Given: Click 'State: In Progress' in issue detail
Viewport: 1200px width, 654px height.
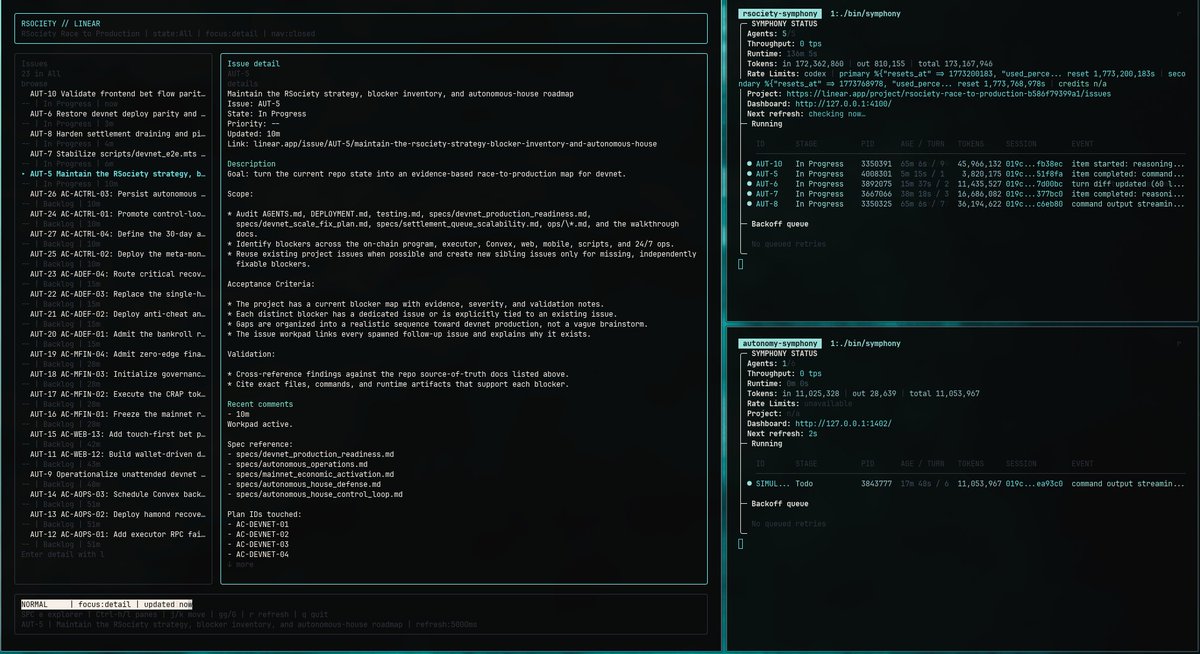Looking at the screenshot, I should [267, 113].
